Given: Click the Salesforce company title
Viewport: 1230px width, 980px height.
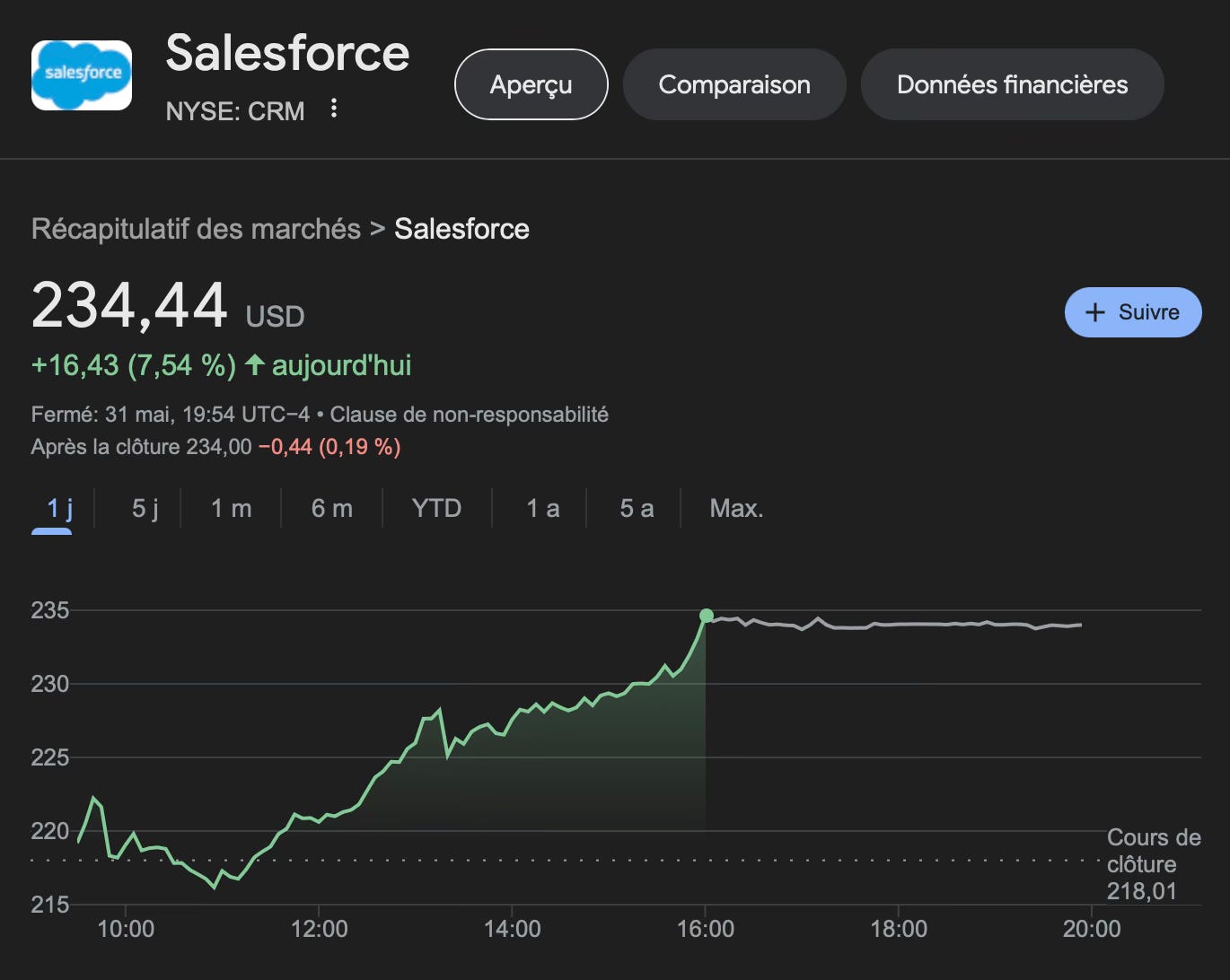Looking at the screenshot, I should 287,53.
